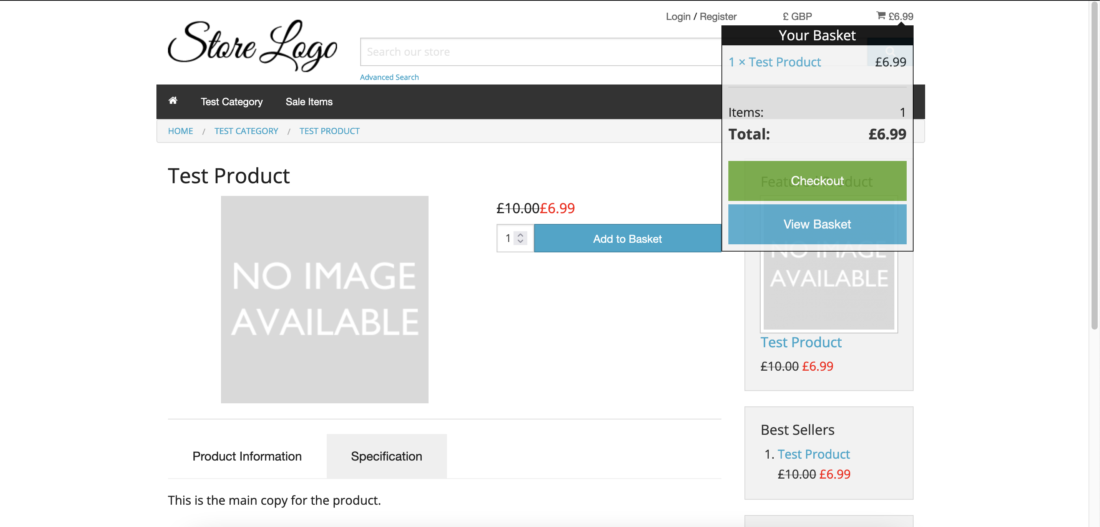Open the £ GBP currency selector

coord(797,16)
